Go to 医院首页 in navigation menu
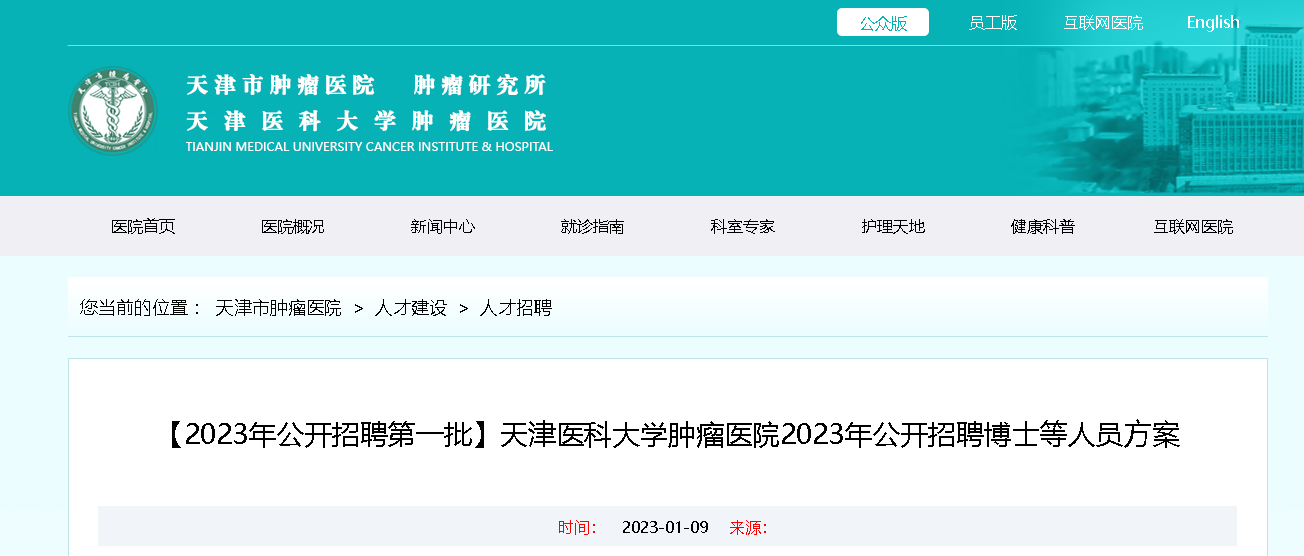This screenshot has width=1304, height=556. click(x=143, y=227)
